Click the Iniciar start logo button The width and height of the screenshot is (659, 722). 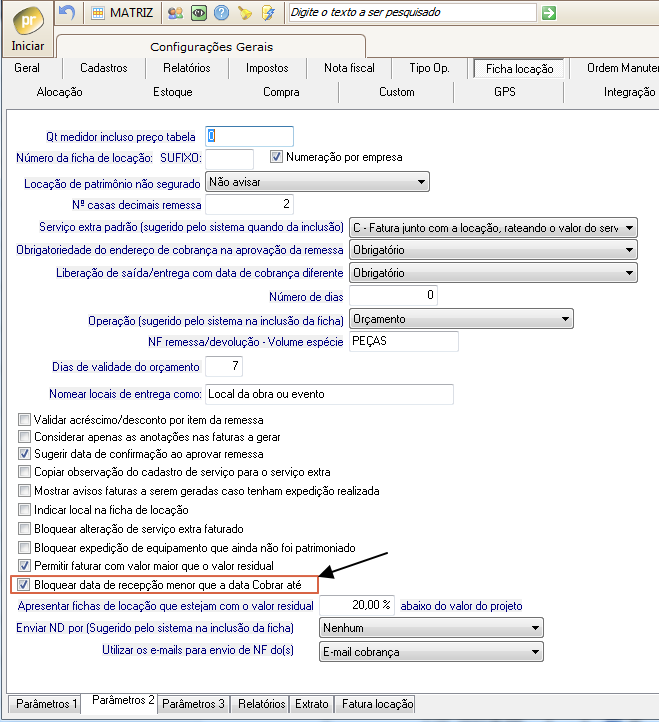coord(28,28)
